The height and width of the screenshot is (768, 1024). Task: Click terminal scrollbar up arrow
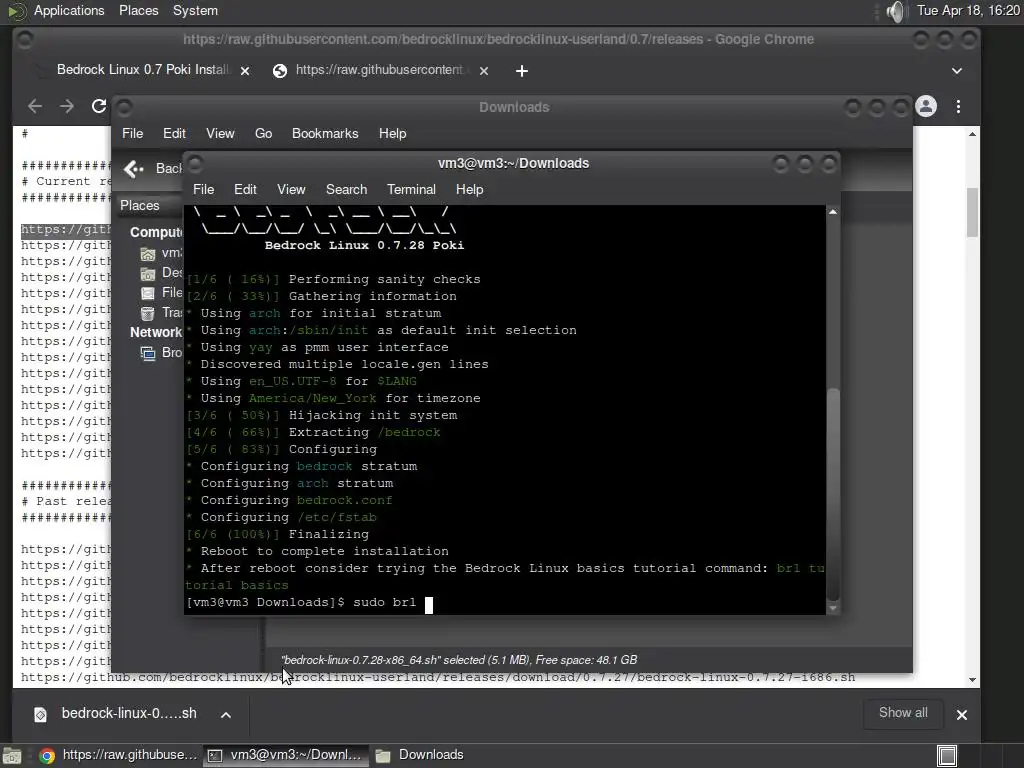pyautogui.click(x=833, y=212)
